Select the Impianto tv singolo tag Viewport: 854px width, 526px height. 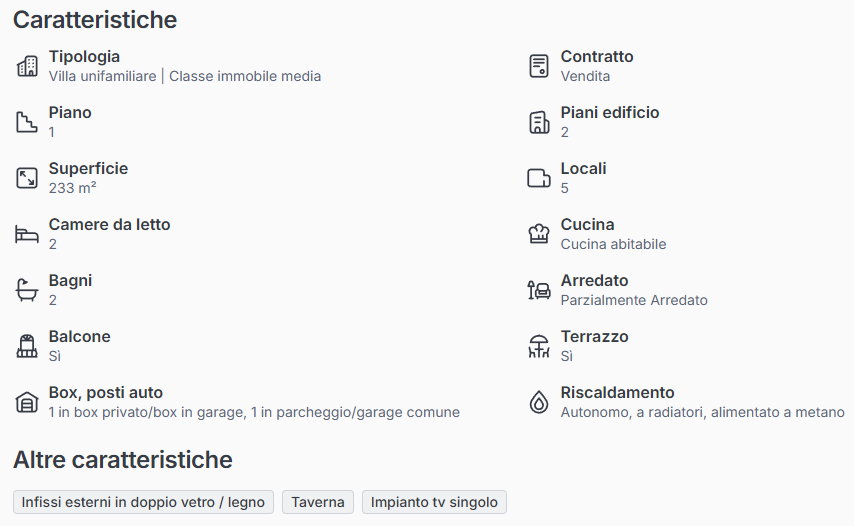pyautogui.click(x=434, y=502)
